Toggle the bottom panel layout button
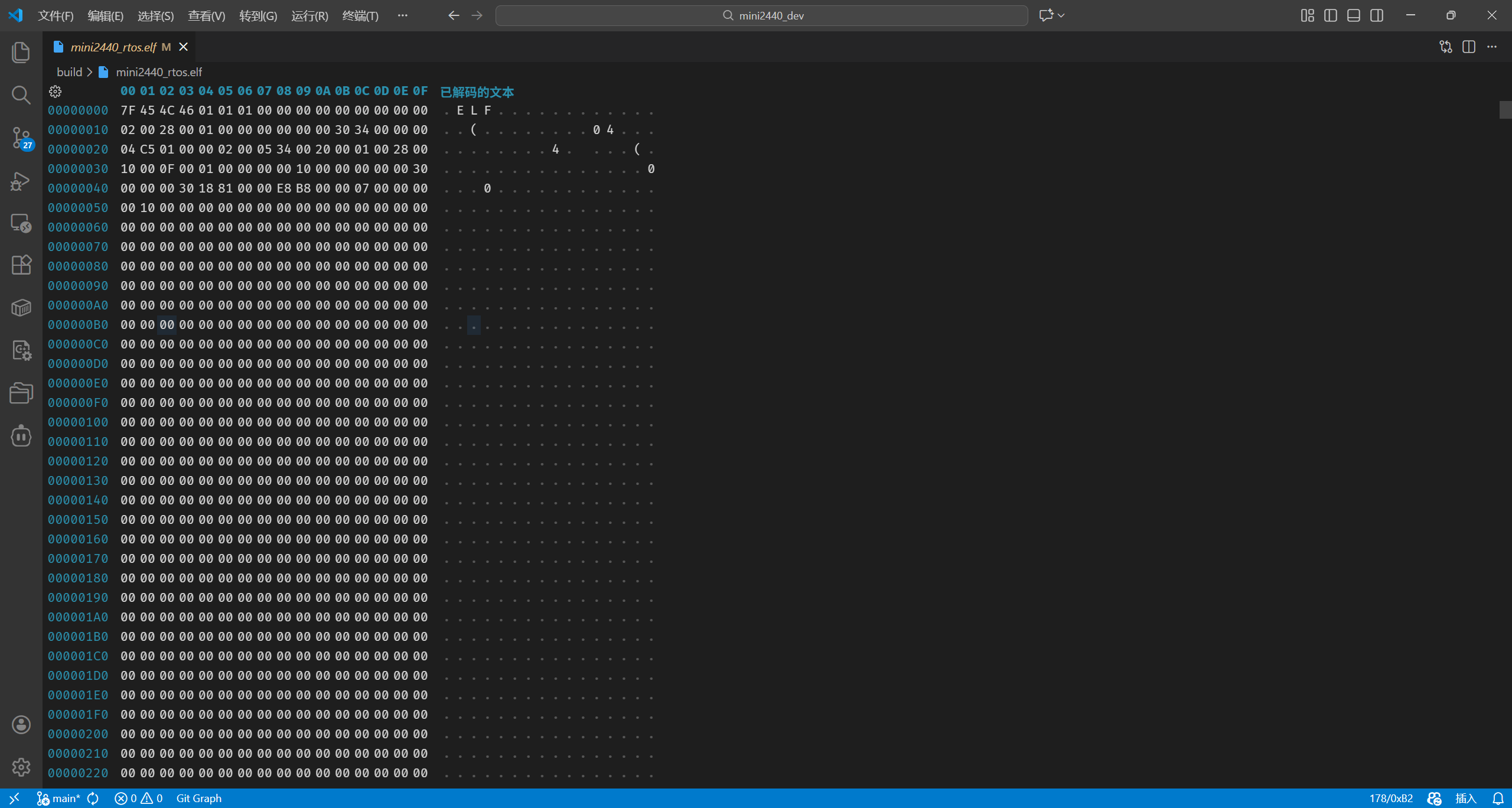 coord(1353,16)
